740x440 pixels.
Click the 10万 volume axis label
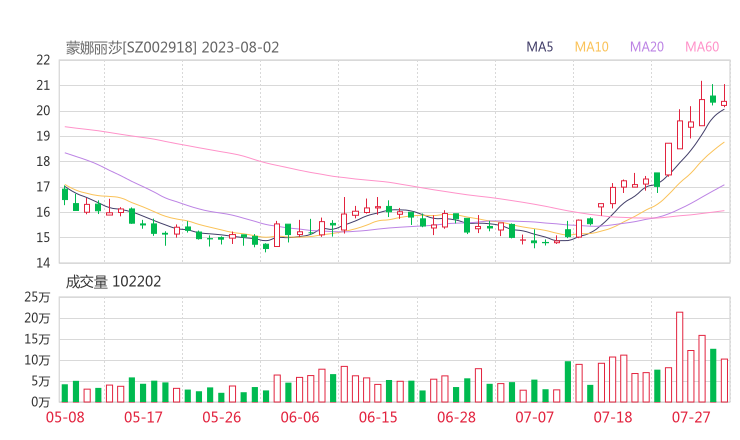[x=37, y=360]
